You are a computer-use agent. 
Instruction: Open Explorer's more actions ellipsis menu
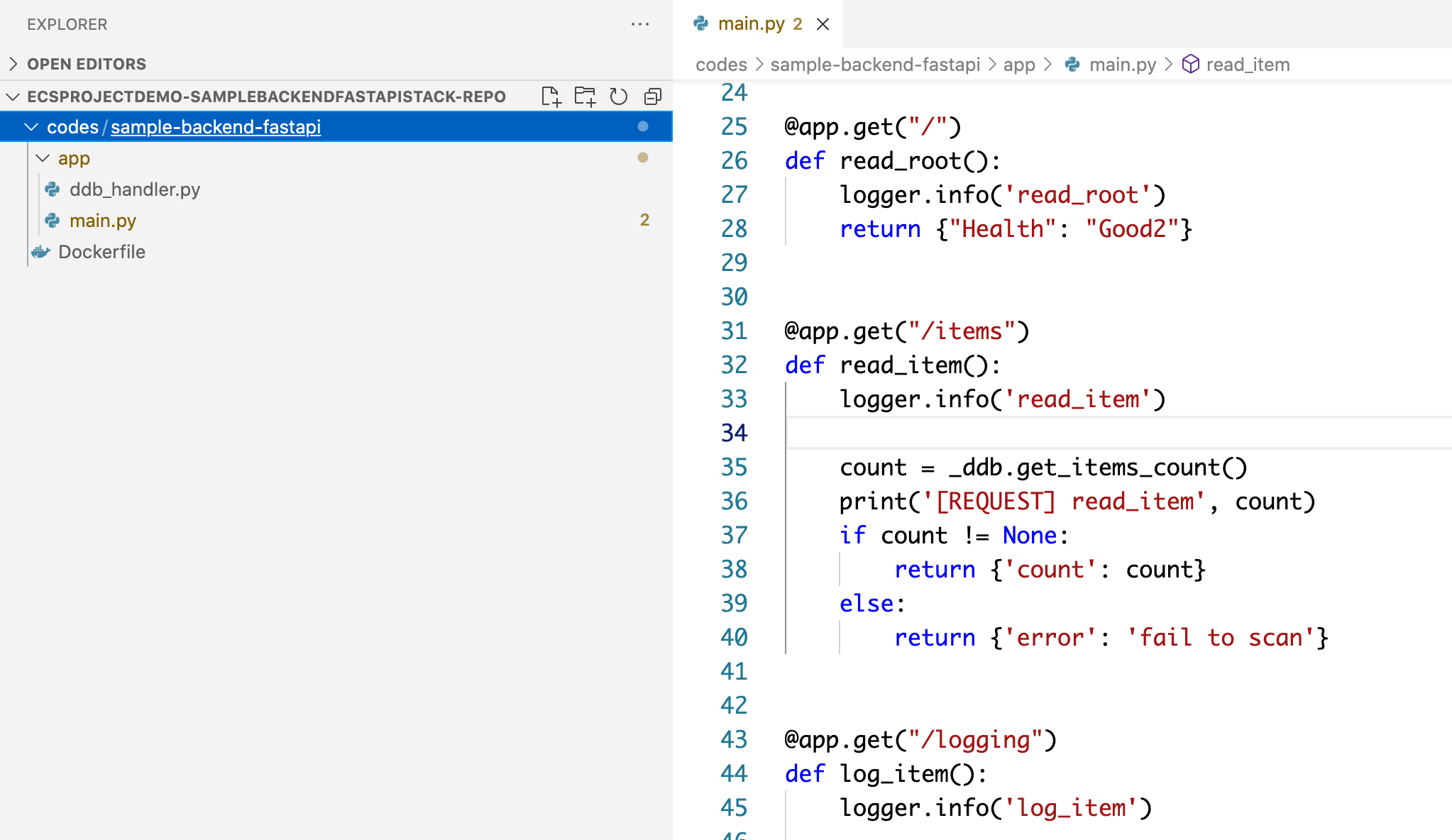(x=640, y=24)
